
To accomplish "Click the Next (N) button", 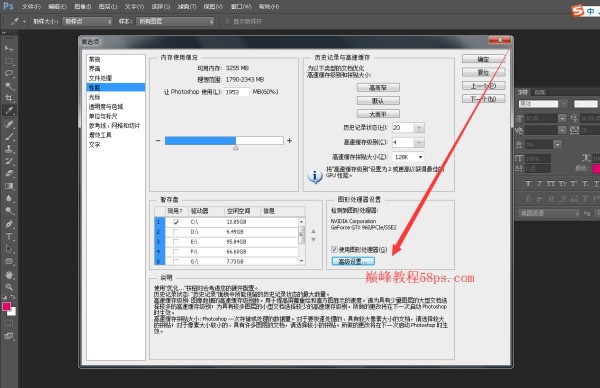I will point(483,99).
